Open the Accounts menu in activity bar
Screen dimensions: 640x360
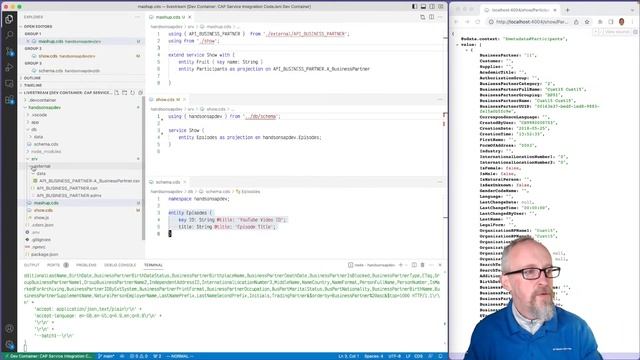click(x=9, y=328)
